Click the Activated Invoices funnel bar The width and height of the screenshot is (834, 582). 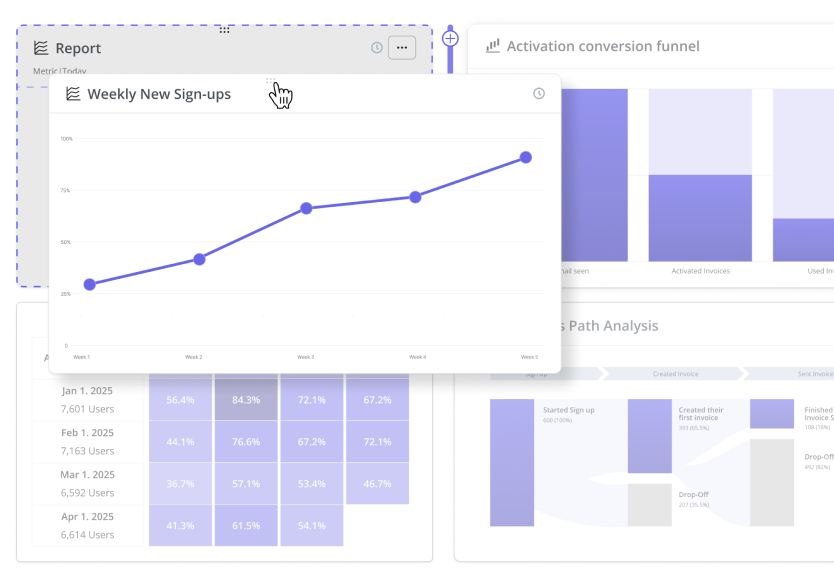pos(701,215)
